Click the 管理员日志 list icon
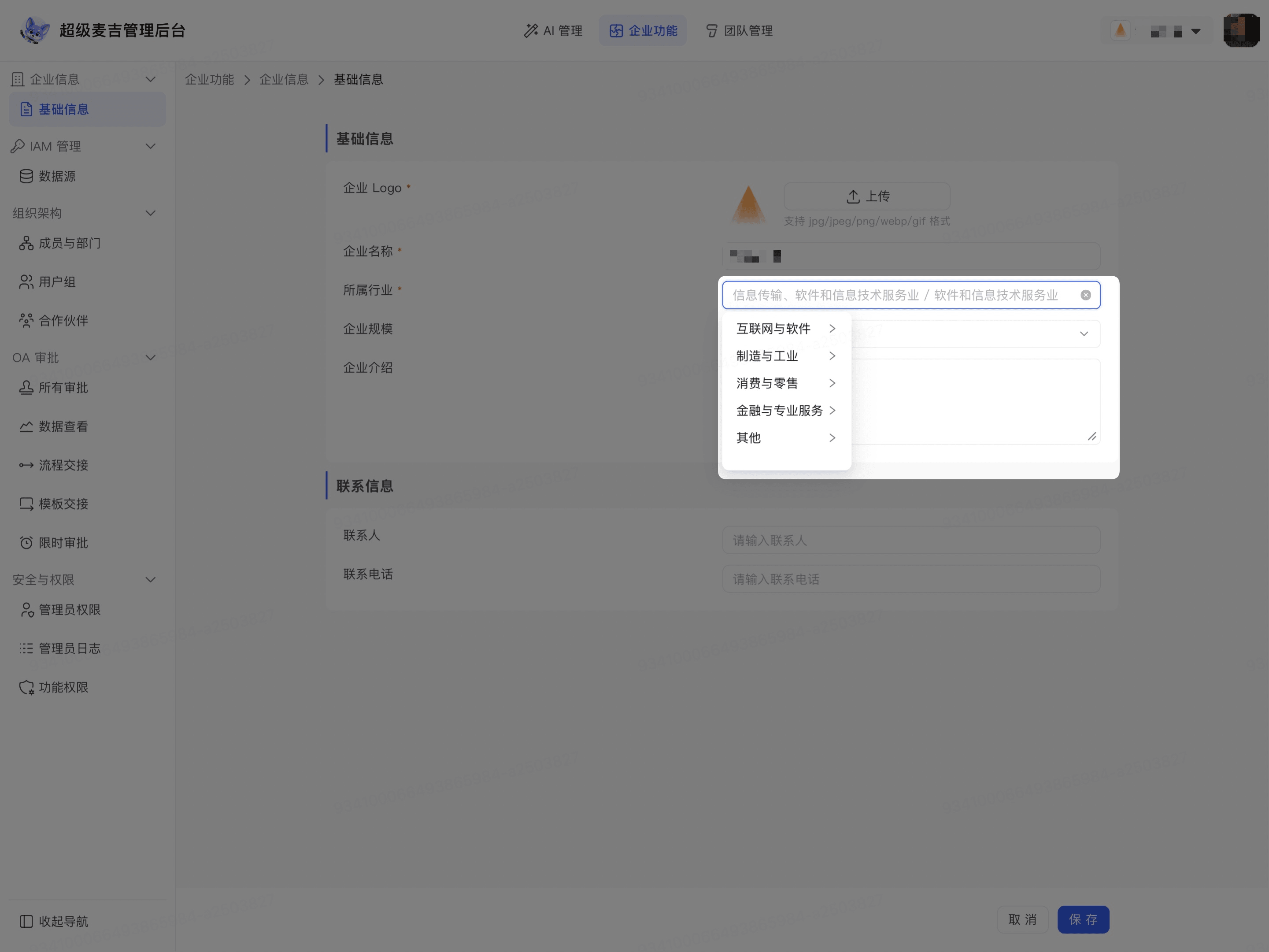1269x952 pixels. [26, 648]
